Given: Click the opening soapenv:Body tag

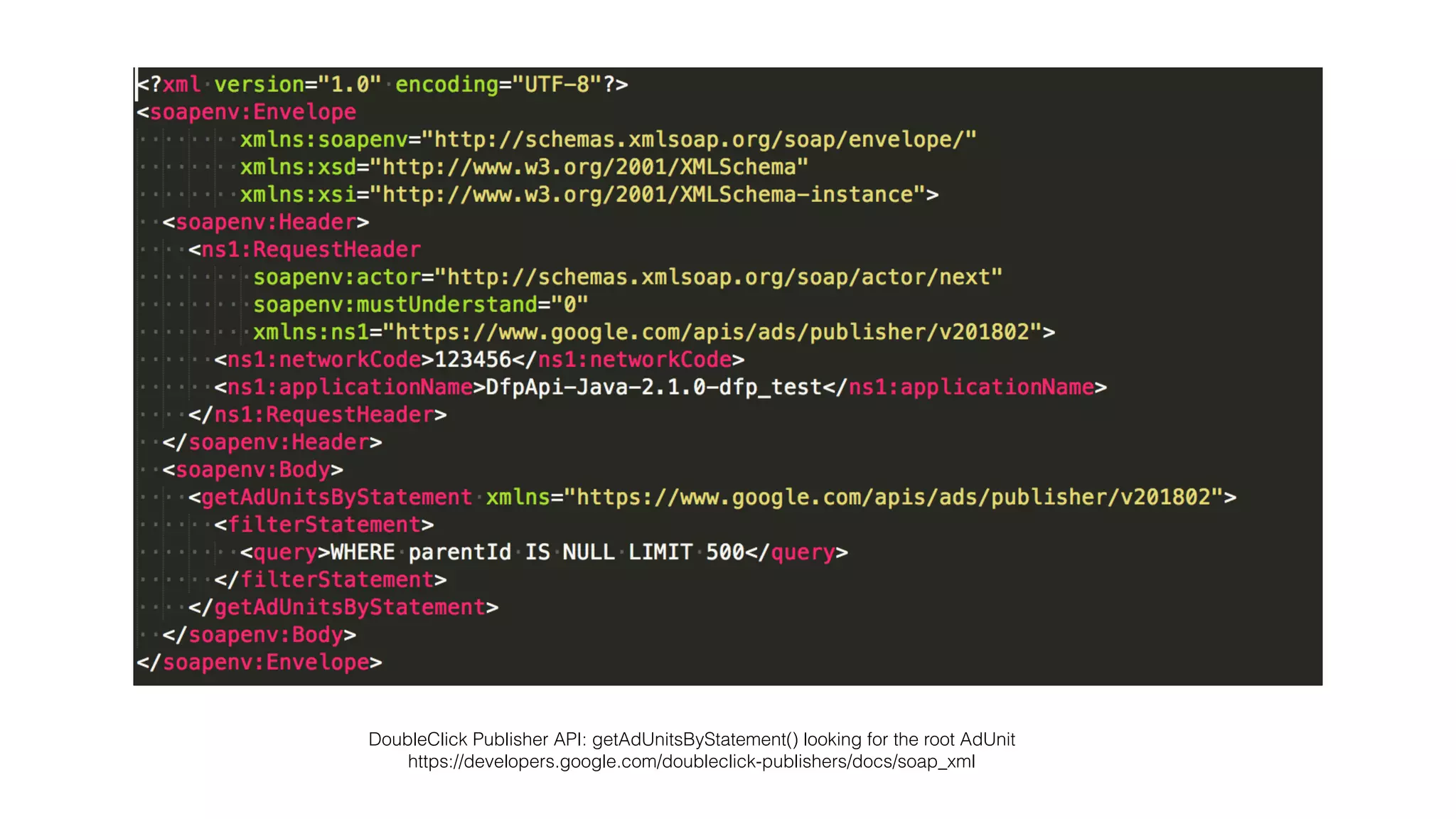Looking at the screenshot, I should coord(253,470).
